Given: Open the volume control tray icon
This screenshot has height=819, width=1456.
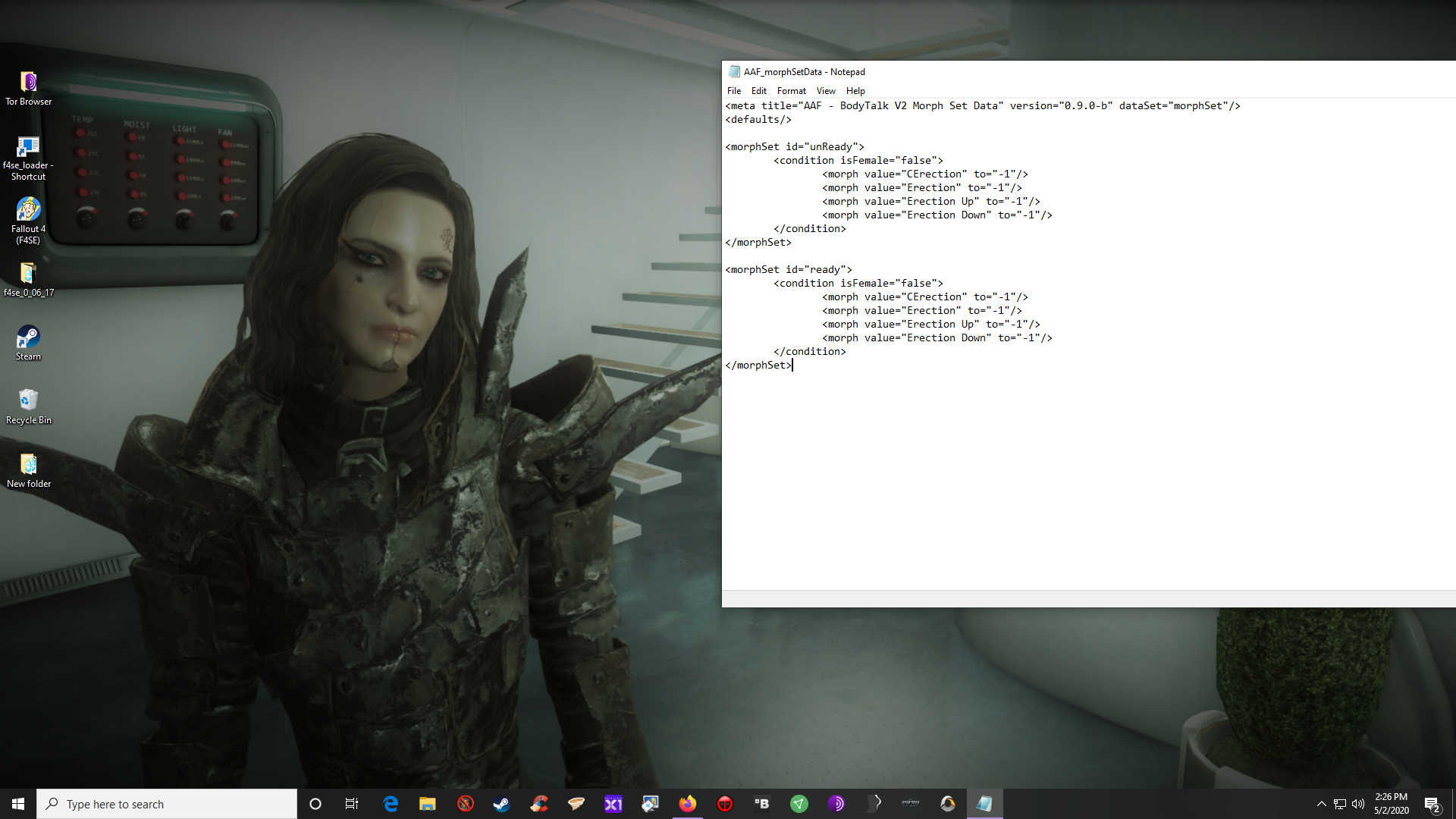Looking at the screenshot, I should pyautogui.click(x=1358, y=804).
